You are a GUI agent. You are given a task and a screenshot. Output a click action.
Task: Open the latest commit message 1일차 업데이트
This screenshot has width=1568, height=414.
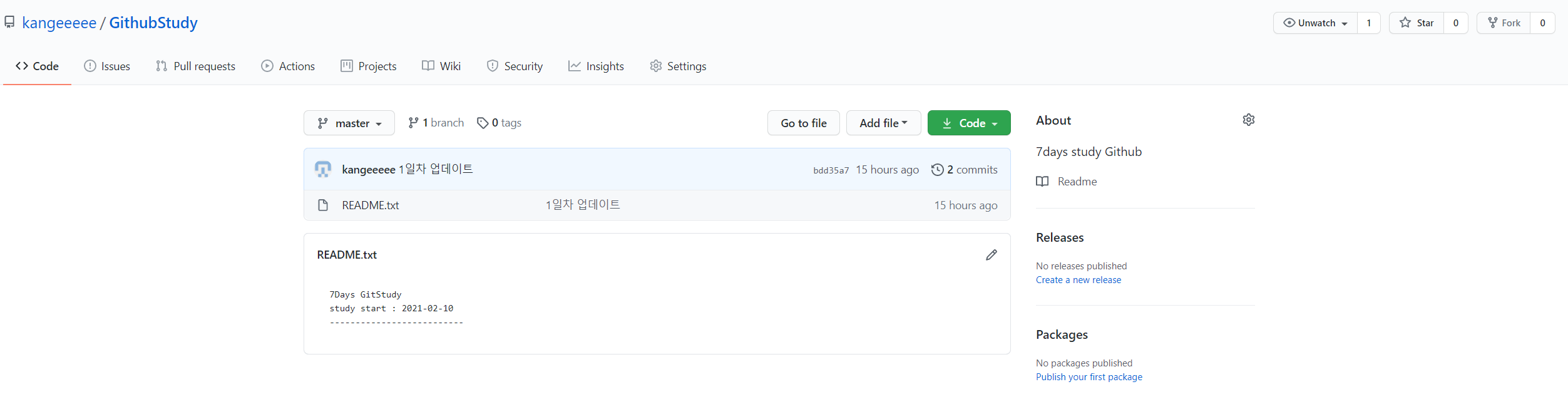pos(436,169)
